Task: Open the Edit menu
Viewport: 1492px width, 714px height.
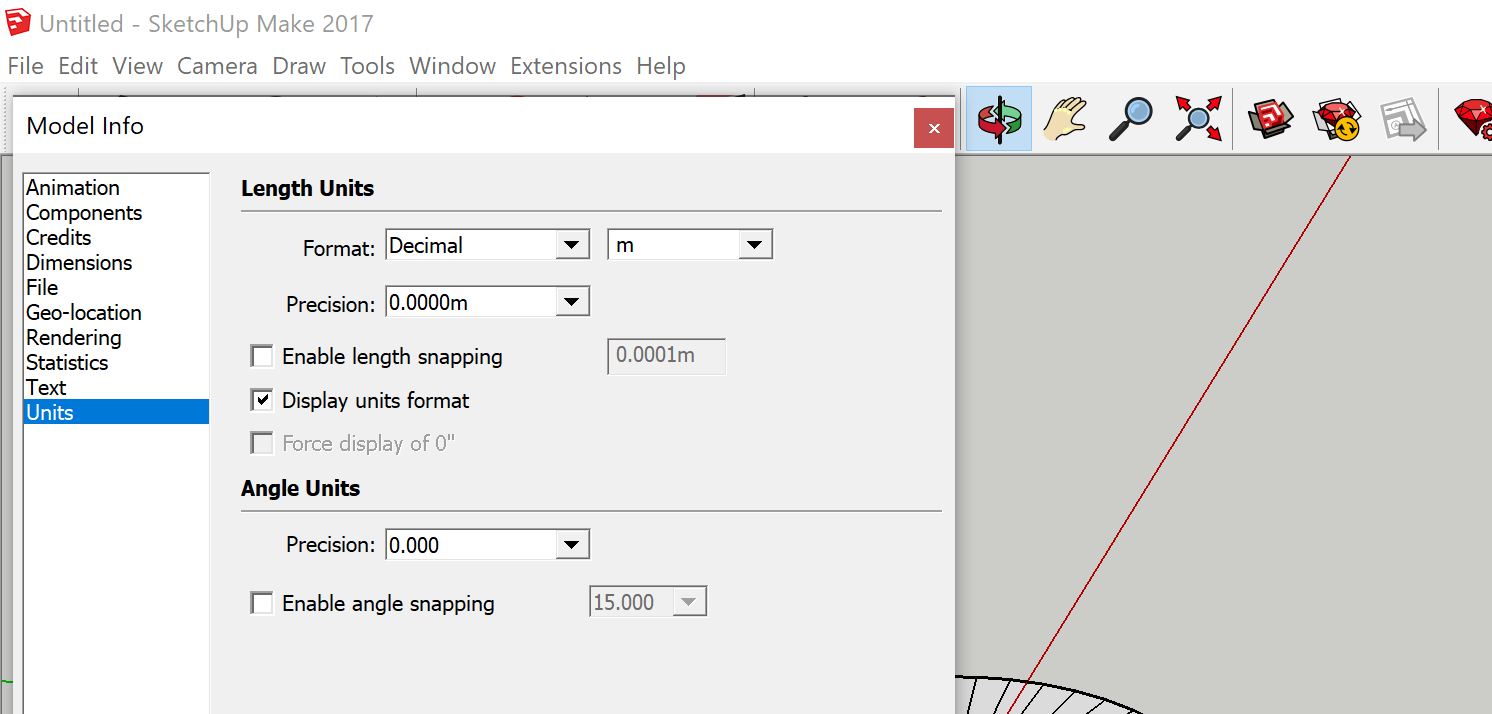Action: click(x=78, y=66)
